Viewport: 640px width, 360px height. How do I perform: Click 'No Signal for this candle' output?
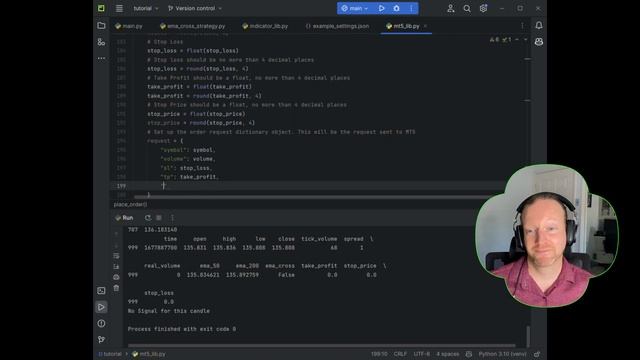tap(169, 311)
